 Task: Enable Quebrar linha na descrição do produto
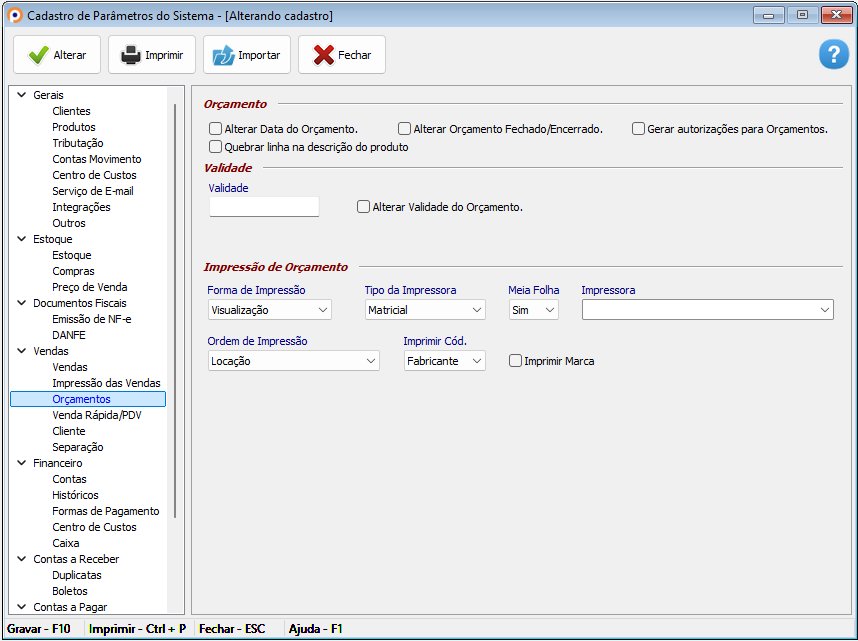point(215,147)
